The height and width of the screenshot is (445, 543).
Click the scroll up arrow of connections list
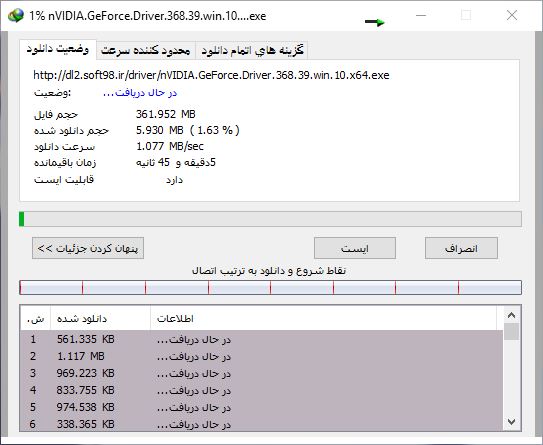pyautogui.click(x=511, y=315)
